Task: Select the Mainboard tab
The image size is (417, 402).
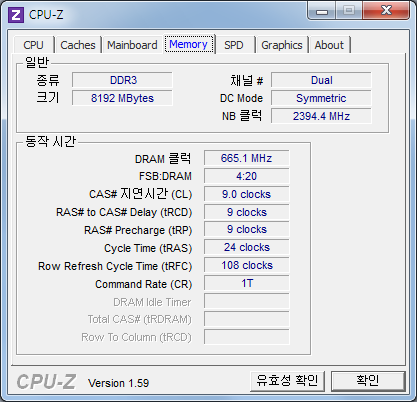Action: pyautogui.click(x=132, y=45)
